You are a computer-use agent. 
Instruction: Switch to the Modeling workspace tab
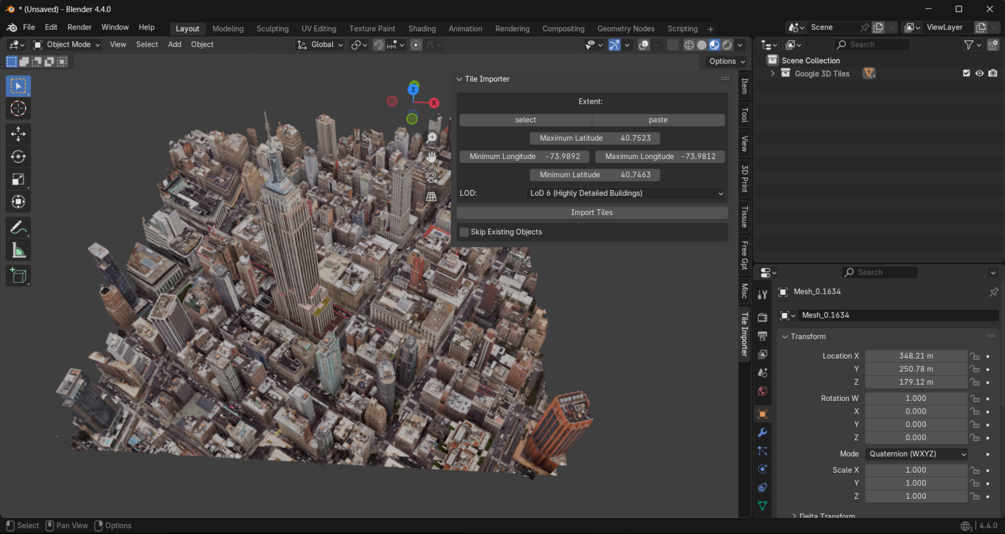pyautogui.click(x=228, y=29)
